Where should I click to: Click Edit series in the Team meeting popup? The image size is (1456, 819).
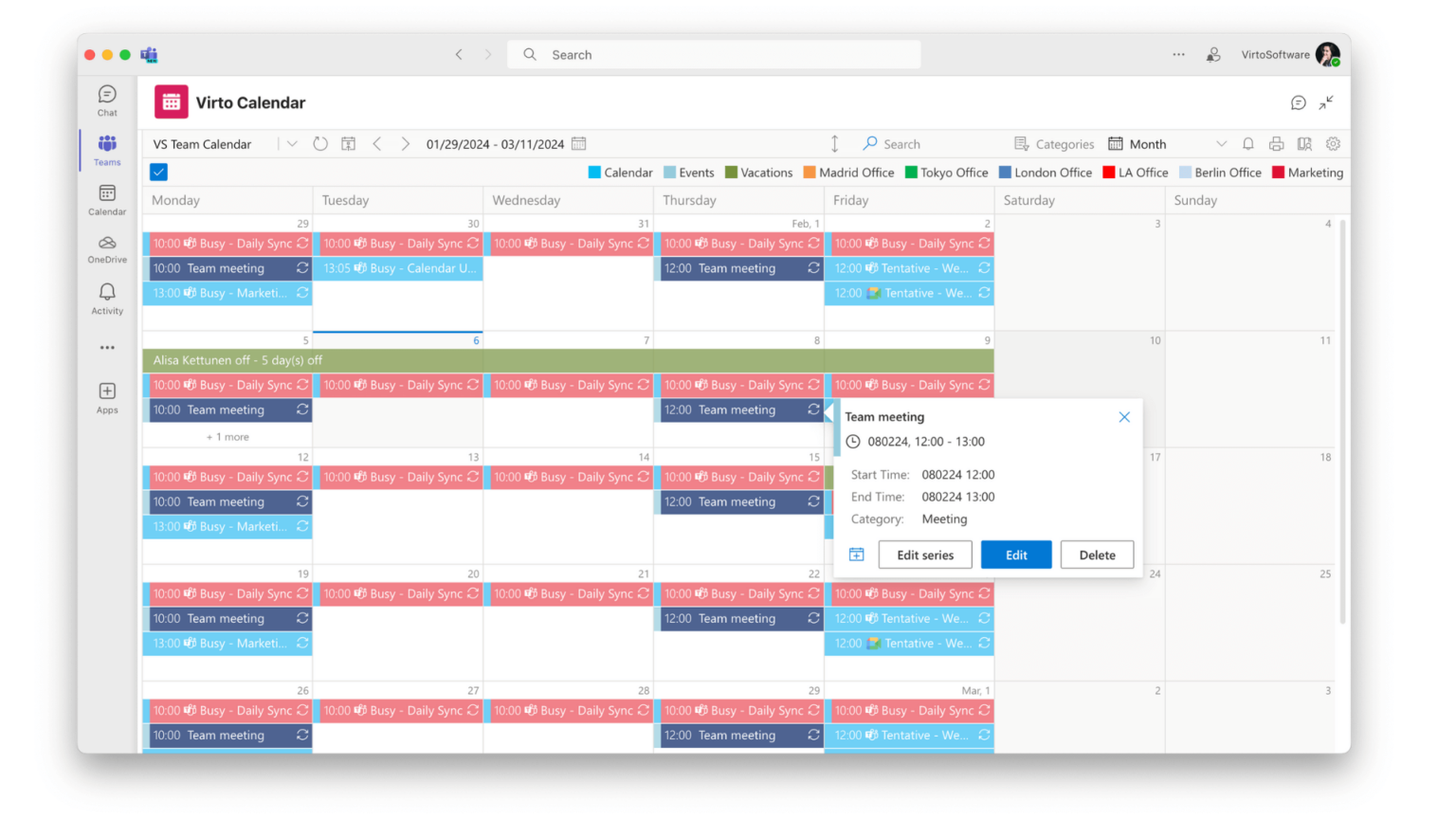coord(925,555)
